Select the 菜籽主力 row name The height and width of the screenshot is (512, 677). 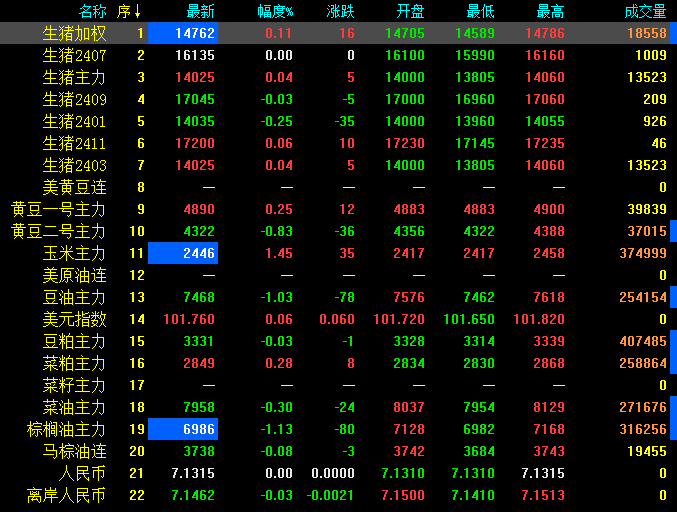(74, 386)
